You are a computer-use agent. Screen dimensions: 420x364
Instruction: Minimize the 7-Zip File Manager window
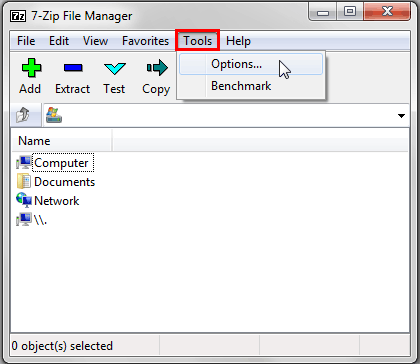[x=322, y=12]
